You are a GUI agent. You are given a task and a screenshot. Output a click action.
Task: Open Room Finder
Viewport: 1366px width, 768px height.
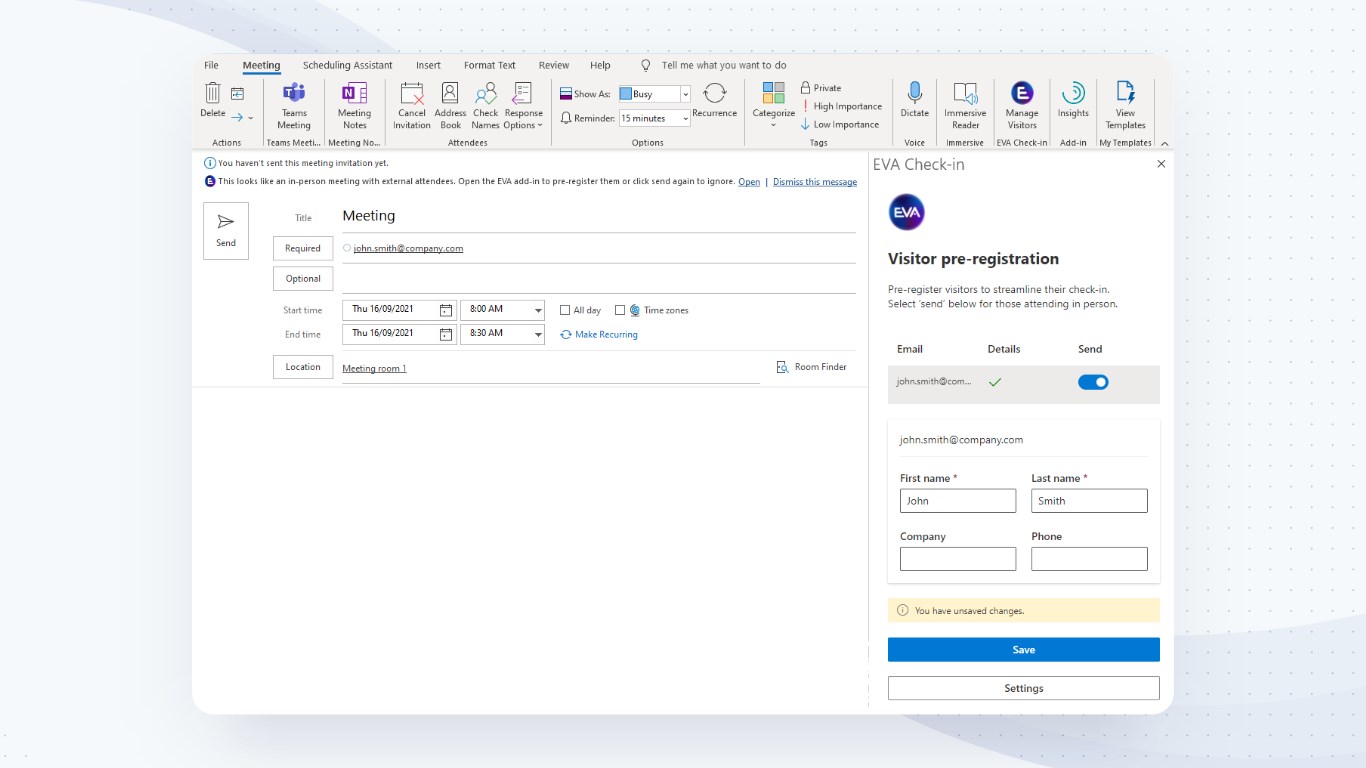pyautogui.click(x=811, y=367)
